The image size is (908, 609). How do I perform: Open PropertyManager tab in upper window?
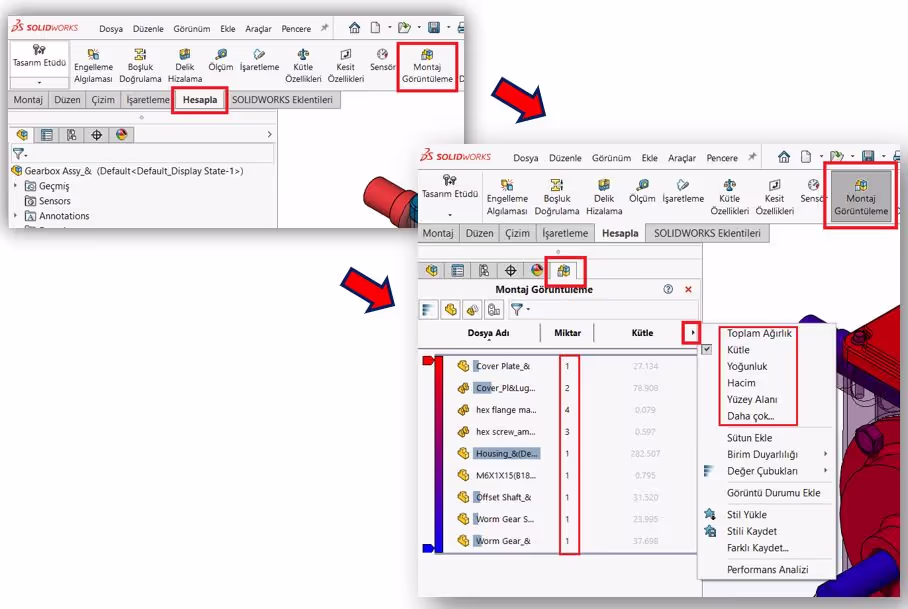pos(47,135)
